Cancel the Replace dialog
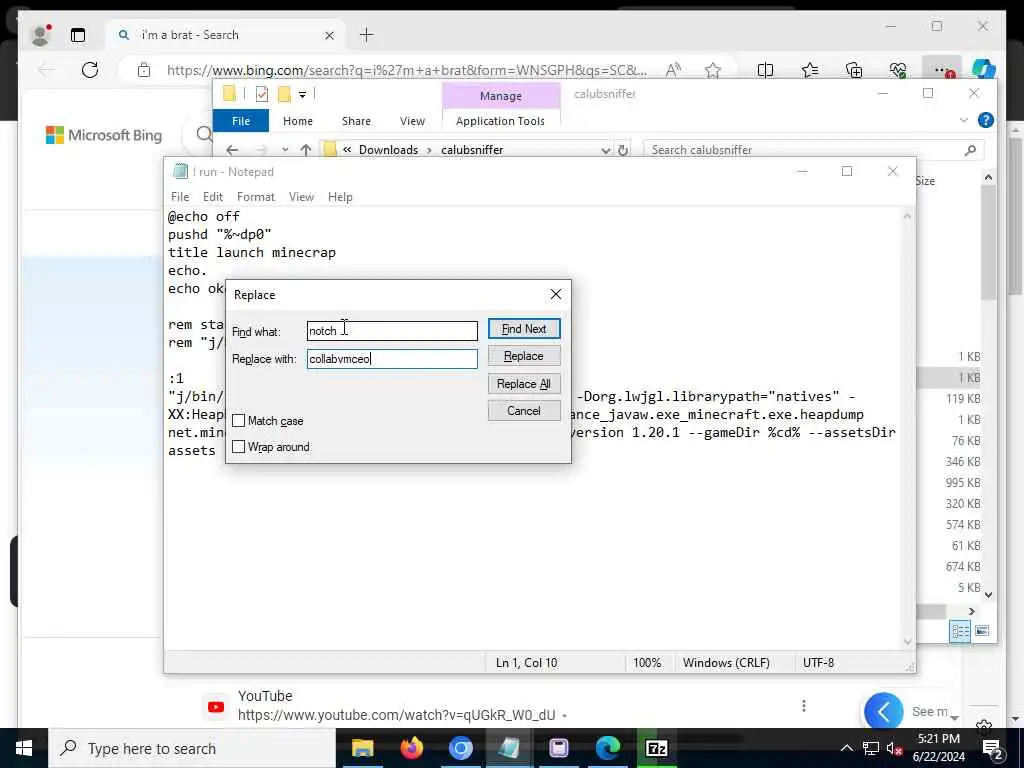The width and height of the screenshot is (1024, 768). pyautogui.click(x=524, y=411)
